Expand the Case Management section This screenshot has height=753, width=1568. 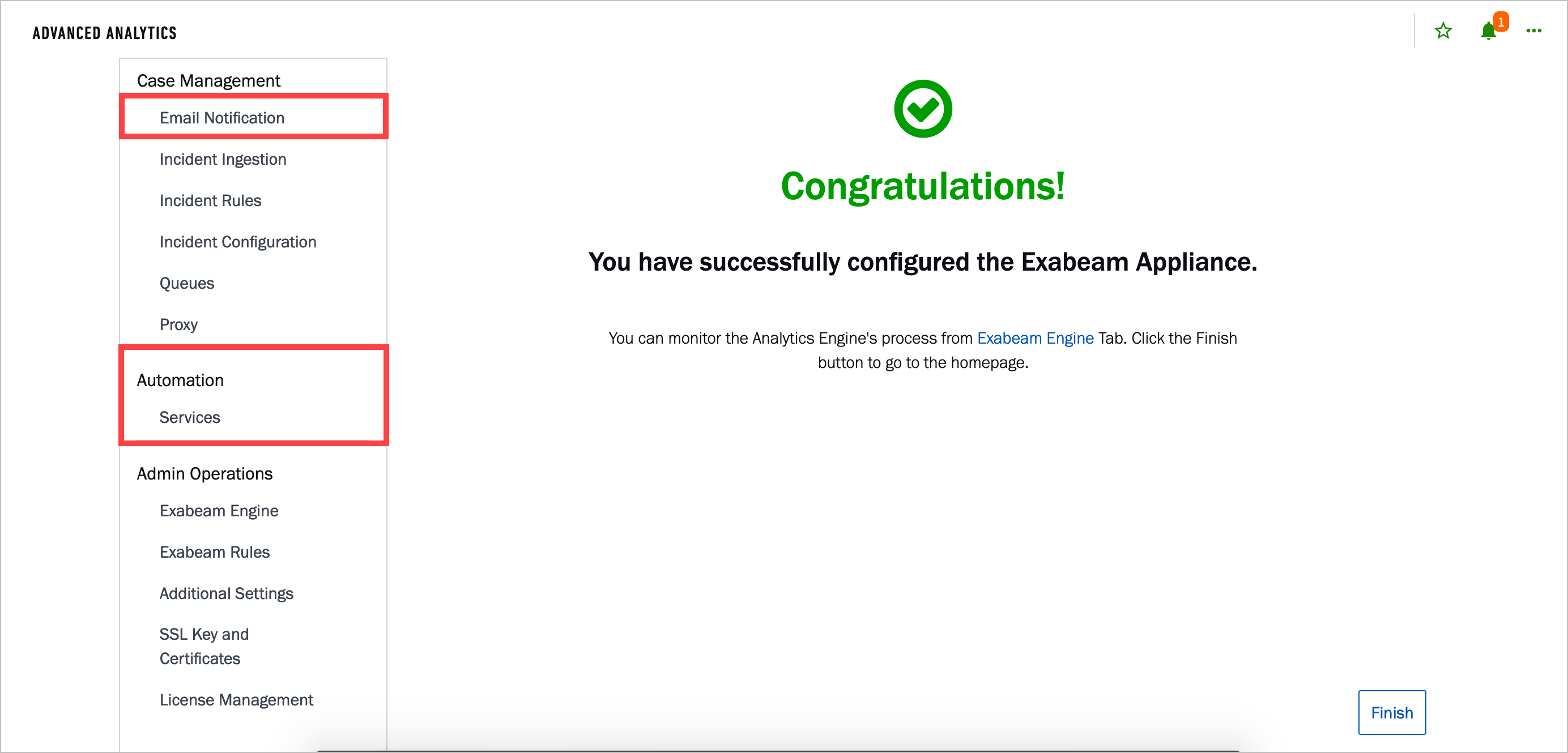tap(208, 80)
